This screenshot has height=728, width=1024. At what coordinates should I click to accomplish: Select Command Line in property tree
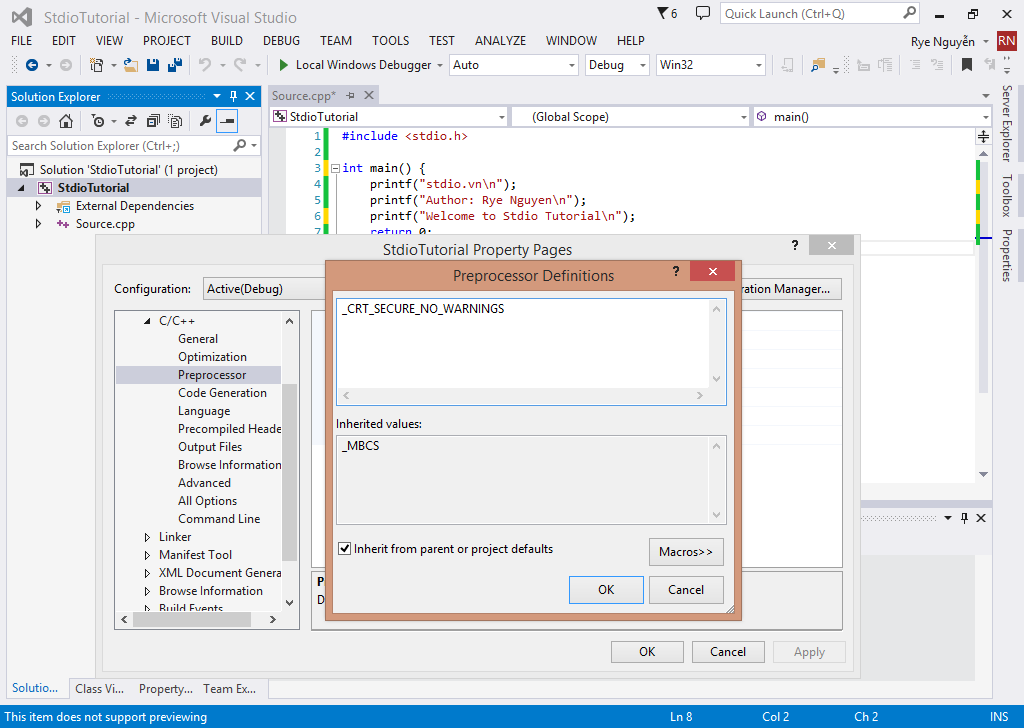pyautogui.click(x=219, y=519)
